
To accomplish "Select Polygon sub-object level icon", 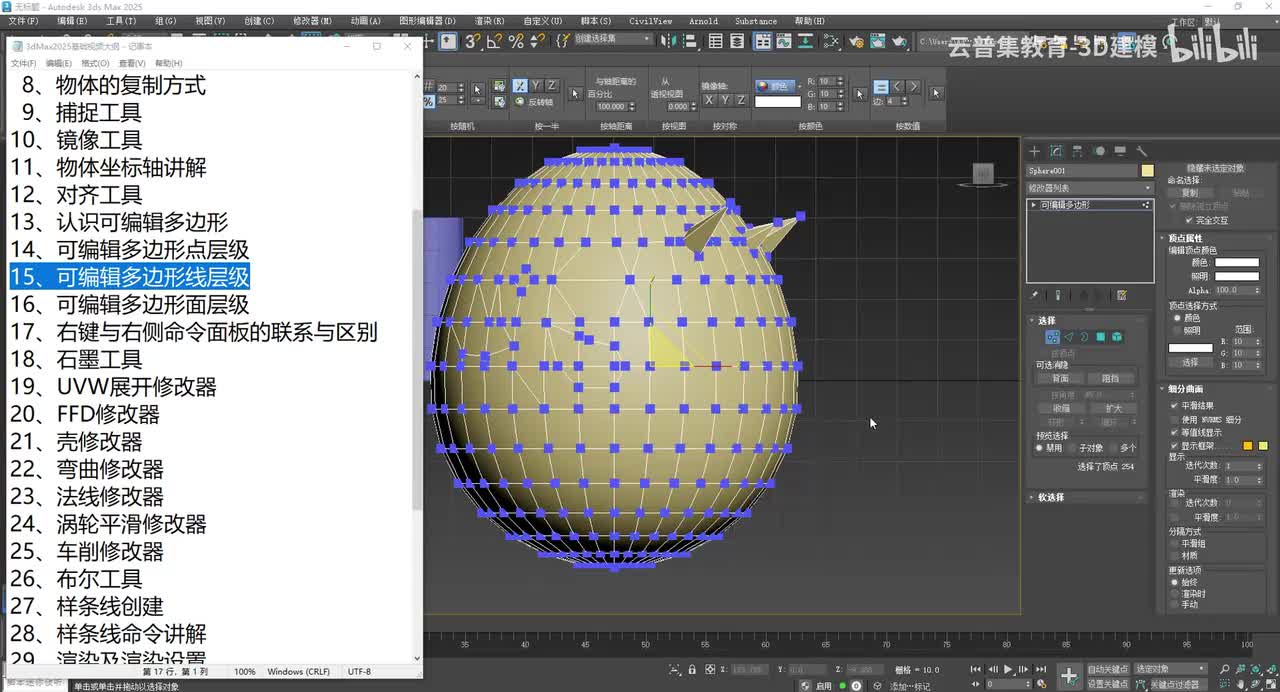I will click(x=1100, y=337).
